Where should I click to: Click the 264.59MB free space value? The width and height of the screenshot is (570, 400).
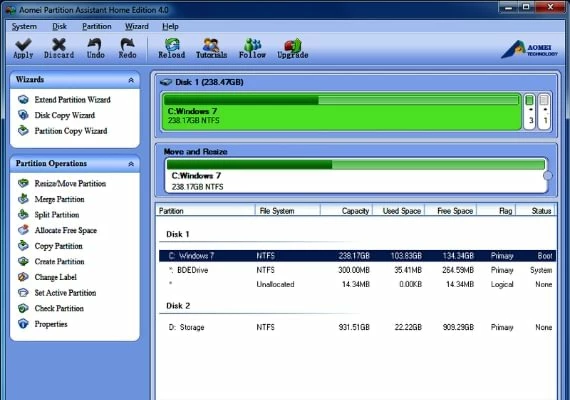[458, 270]
